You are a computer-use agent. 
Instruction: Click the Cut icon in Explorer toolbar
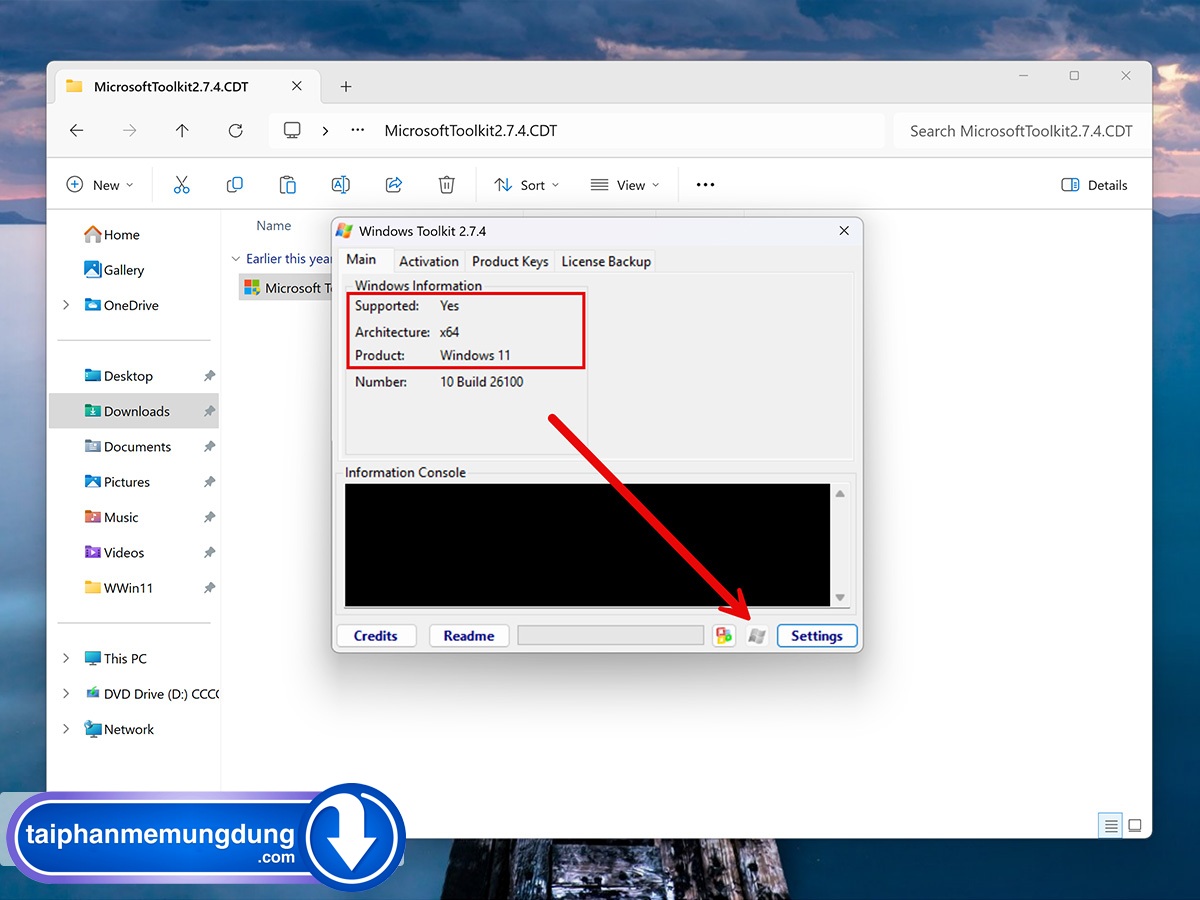tap(181, 185)
